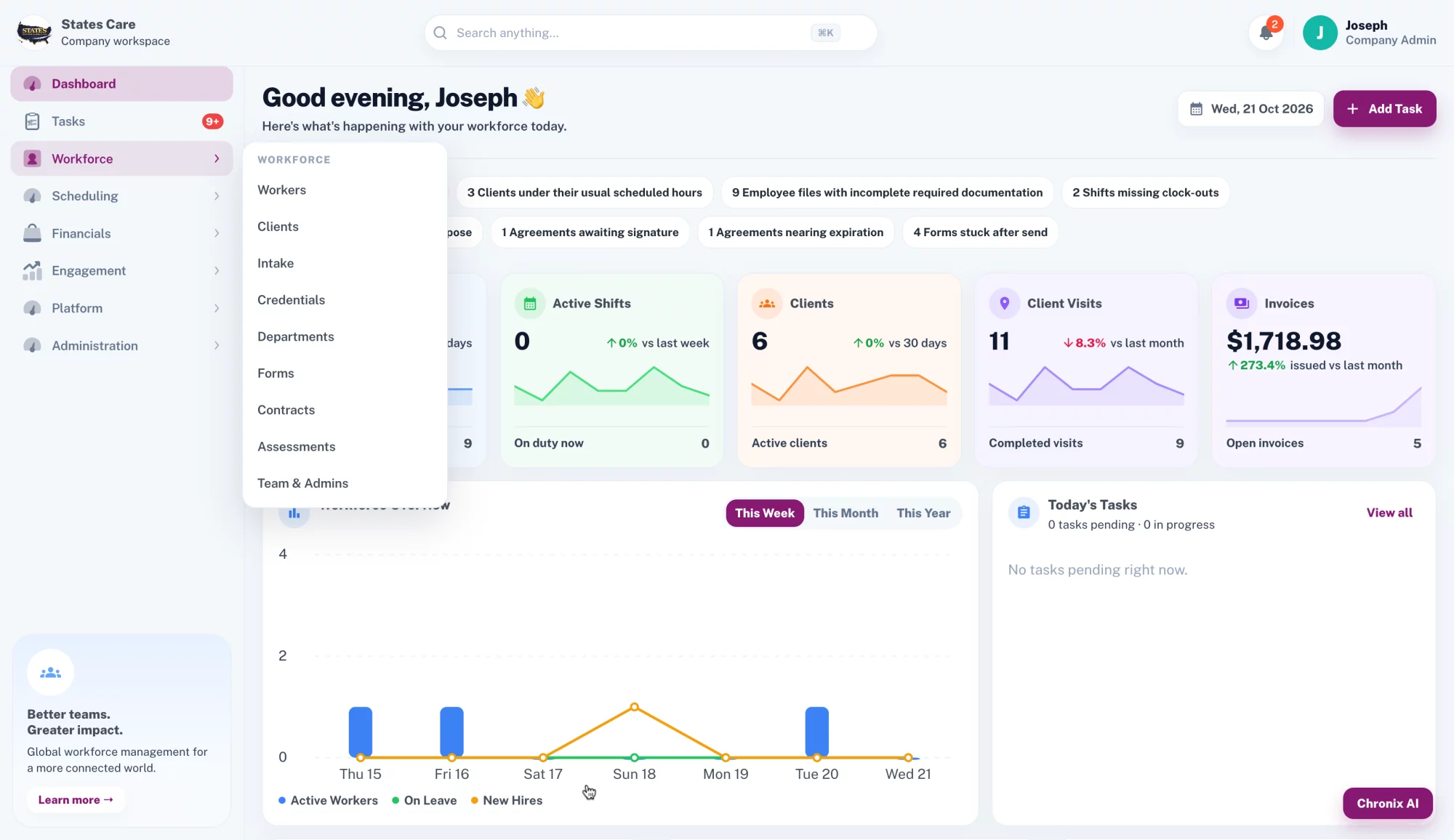Expand the Scheduling menu chevron
This screenshot has width=1454, height=840.
[x=217, y=196]
